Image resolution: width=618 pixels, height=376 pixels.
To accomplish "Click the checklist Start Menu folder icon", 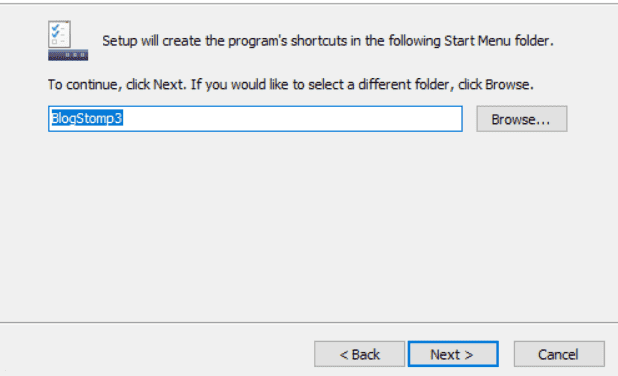I will point(68,40).
